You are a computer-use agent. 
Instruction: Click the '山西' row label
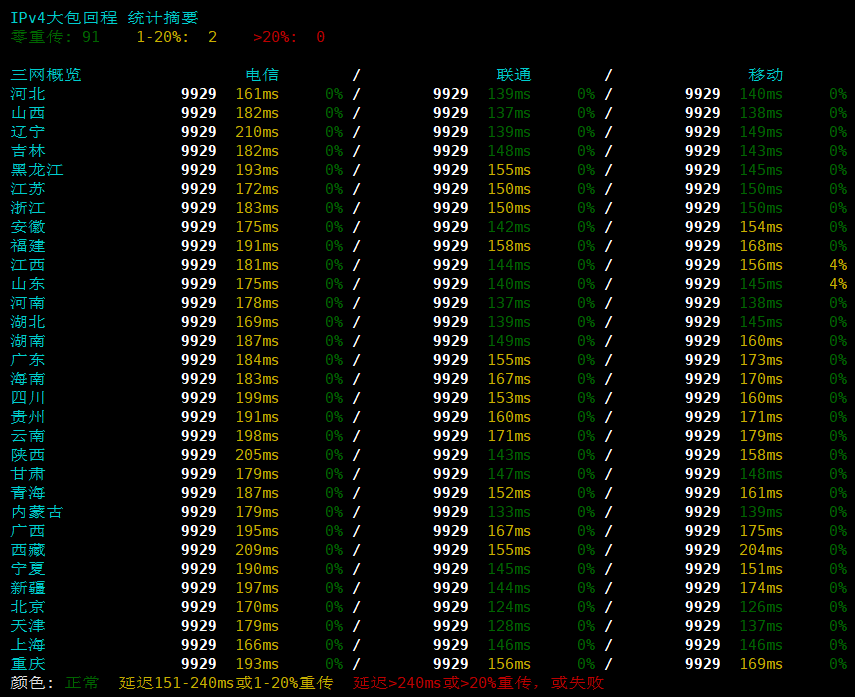(x=28, y=113)
